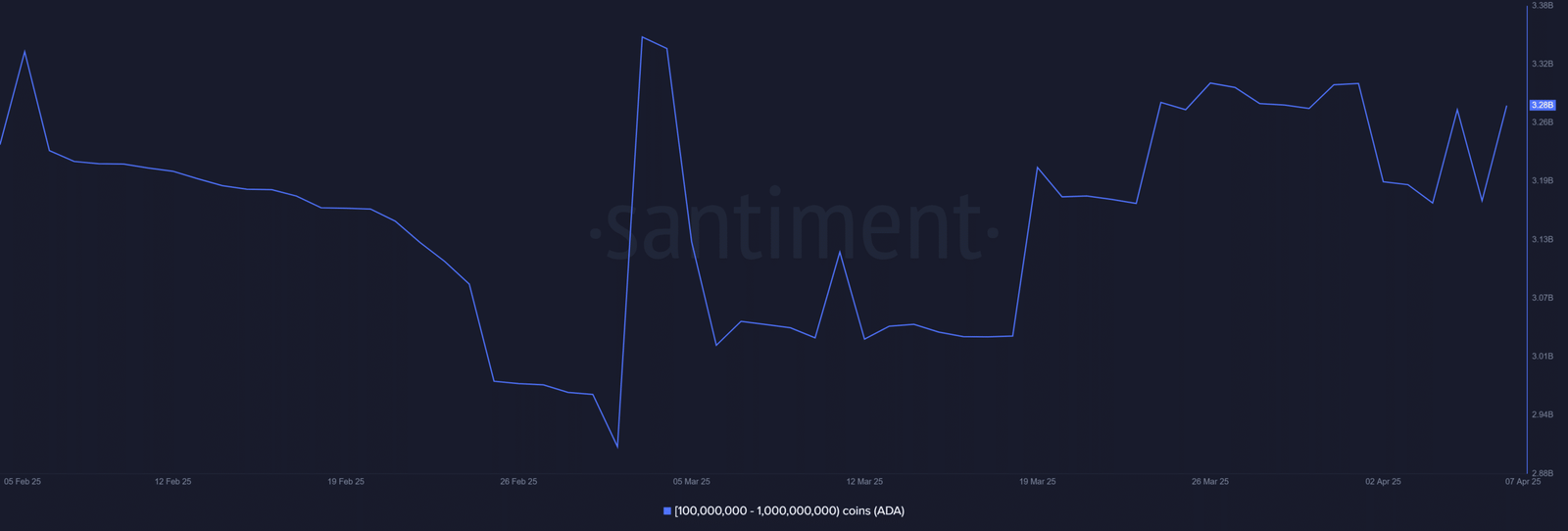Click the 3.28B current value badge
1568x531 pixels.
point(1542,105)
